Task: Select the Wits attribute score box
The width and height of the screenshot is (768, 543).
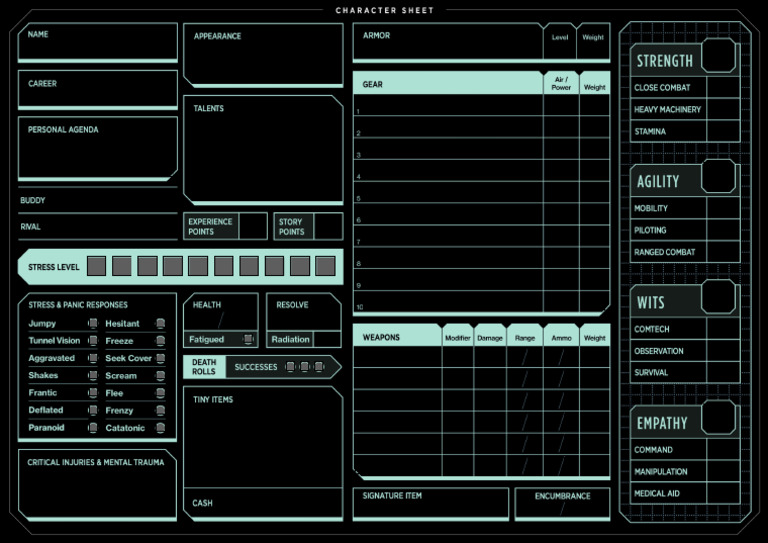Action: pos(719,297)
